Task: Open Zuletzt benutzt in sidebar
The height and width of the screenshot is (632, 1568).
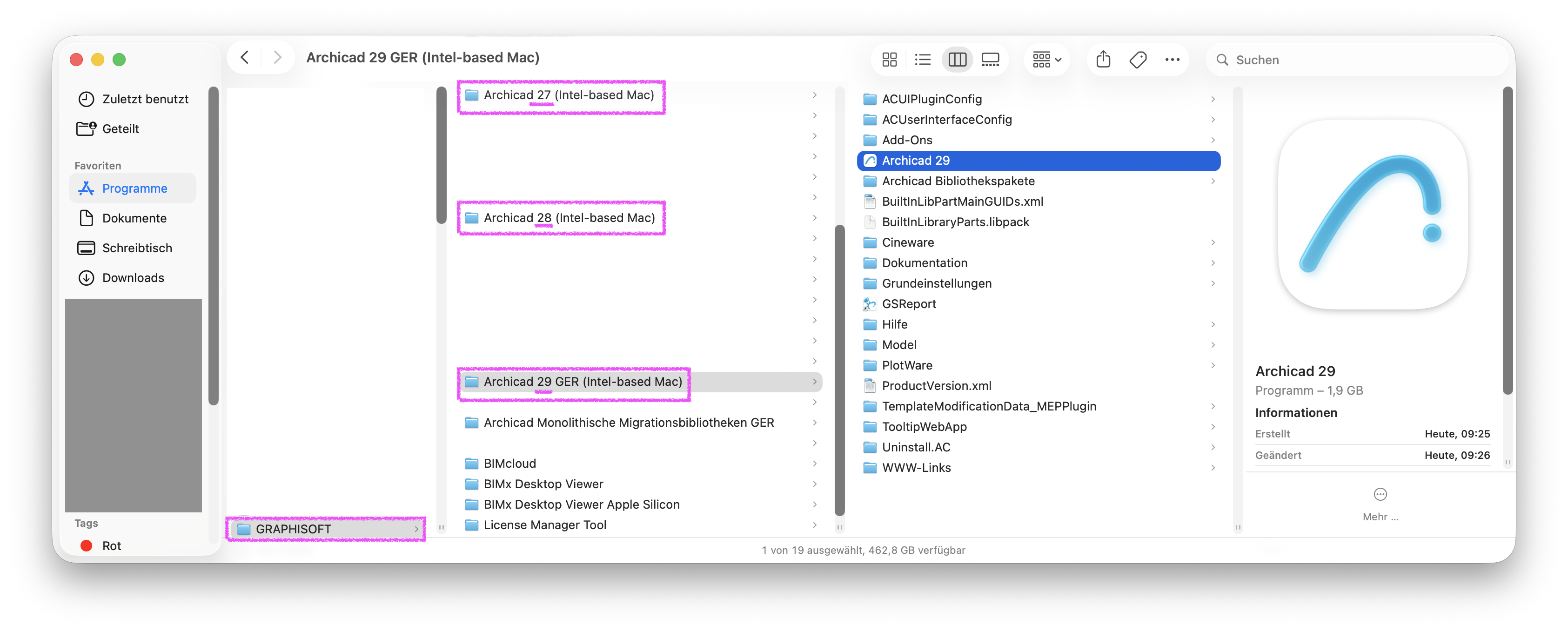Action: coord(134,99)
